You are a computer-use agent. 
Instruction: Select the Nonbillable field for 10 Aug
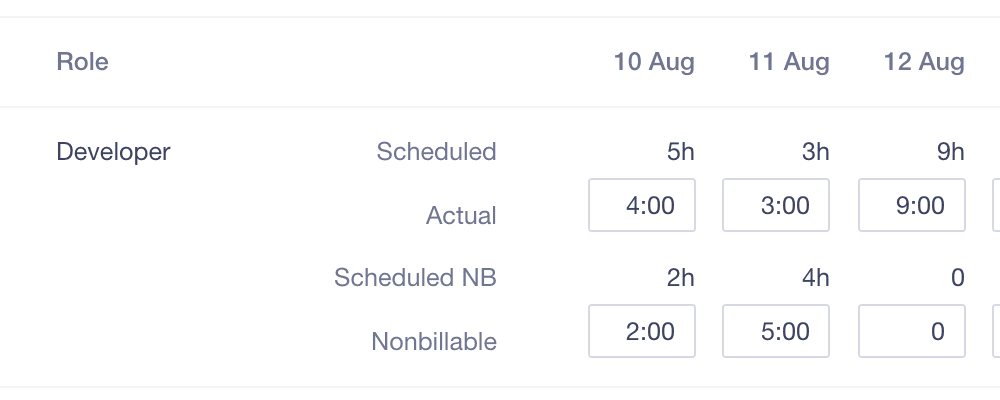click(x=642, y=331)
